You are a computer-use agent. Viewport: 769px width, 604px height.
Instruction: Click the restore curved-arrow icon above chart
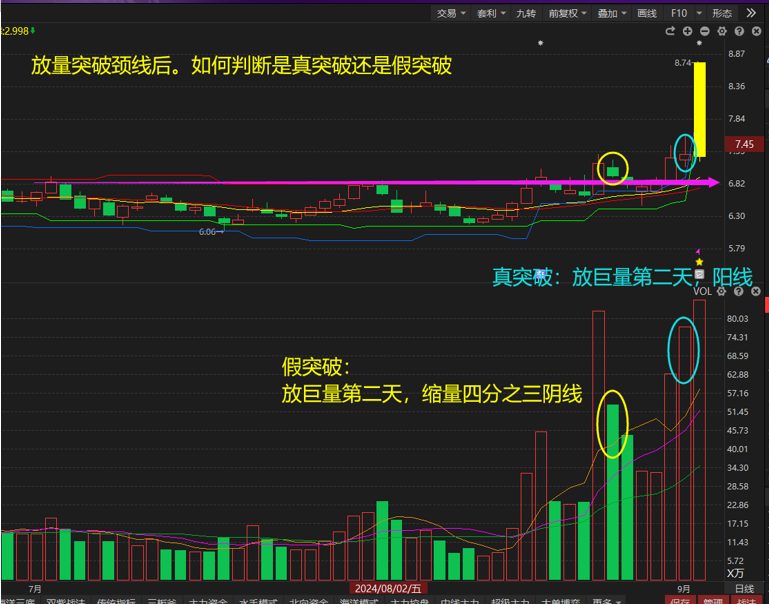tap(670, 31)
